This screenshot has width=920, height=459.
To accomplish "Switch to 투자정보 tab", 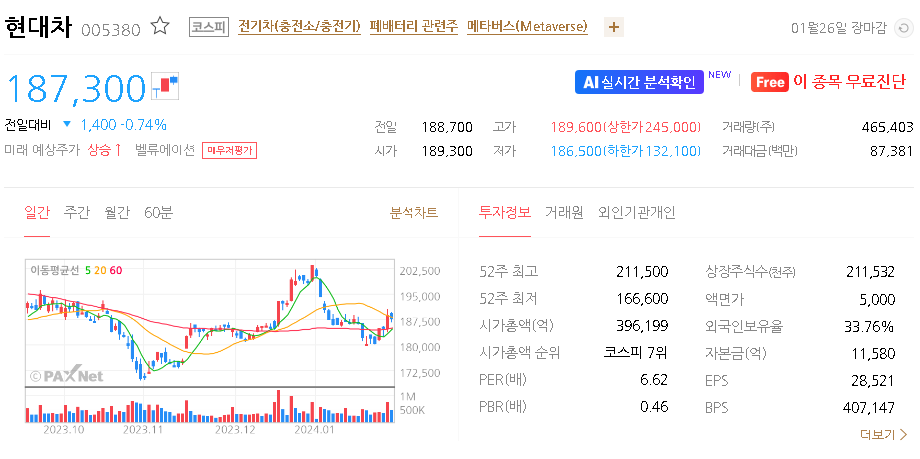I will (505, 212).
